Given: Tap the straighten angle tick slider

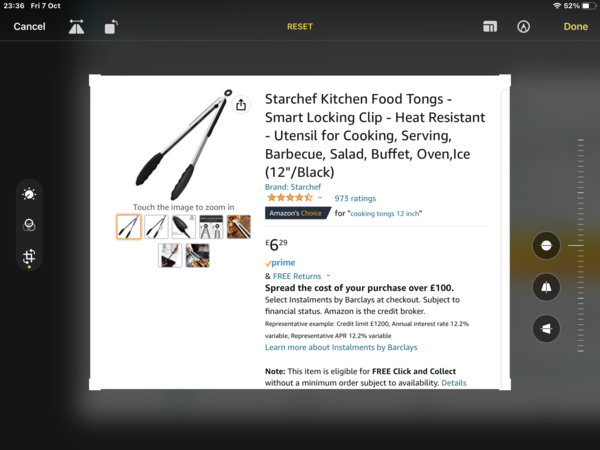Looking at the screenshot, I should tap(580, 245).
